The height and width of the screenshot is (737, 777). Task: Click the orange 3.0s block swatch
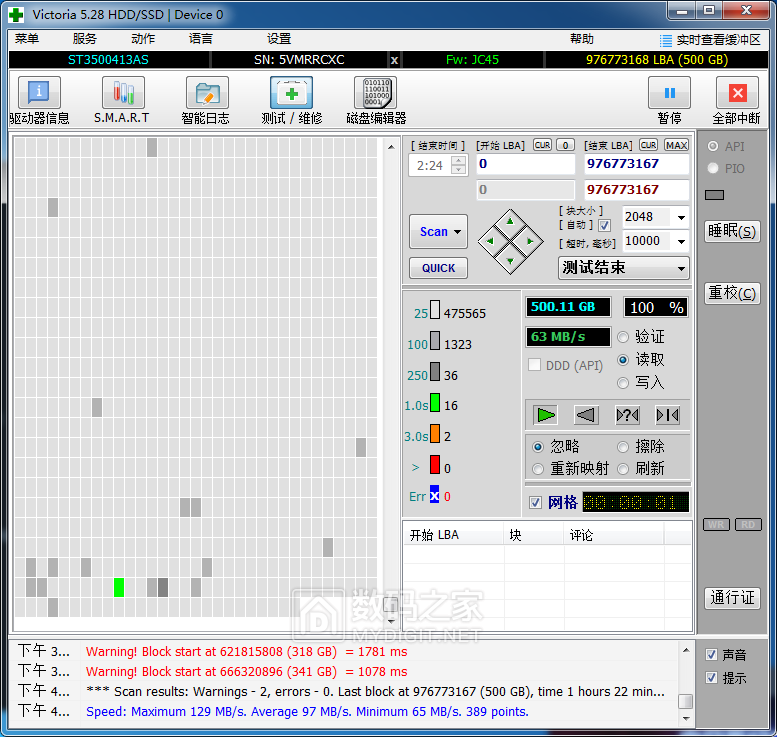[x=435, y=433]
